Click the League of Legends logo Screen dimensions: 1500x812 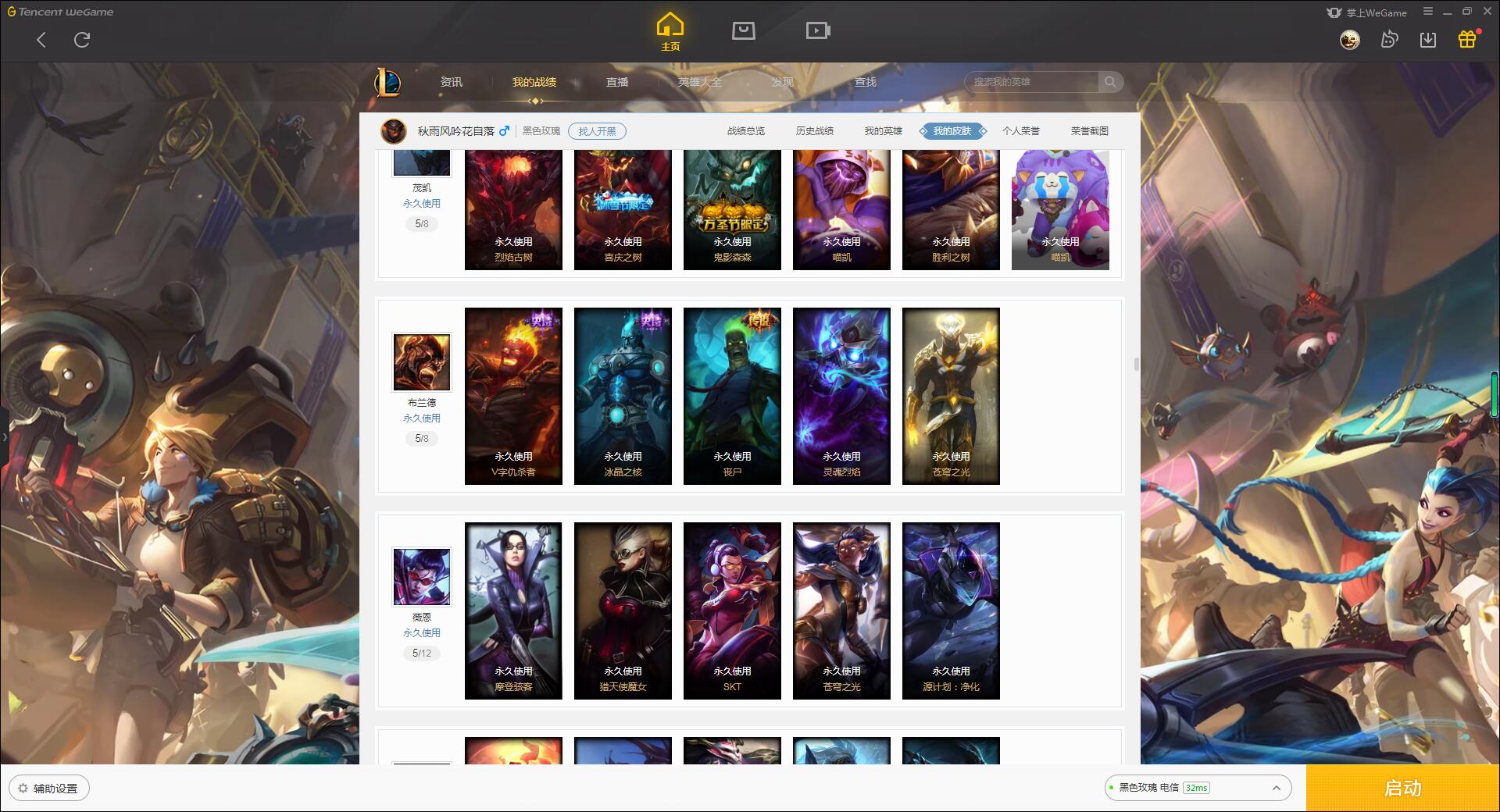pyautogui.click(x=388, y=82)
